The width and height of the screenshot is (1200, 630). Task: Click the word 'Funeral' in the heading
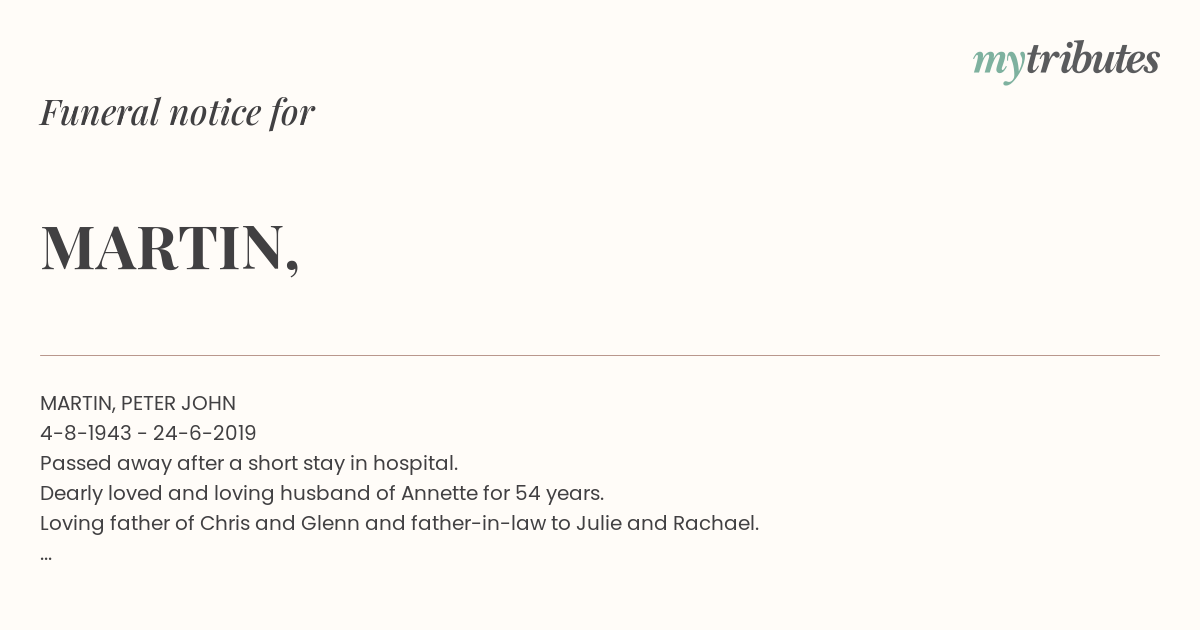click(x=100, y=112)
